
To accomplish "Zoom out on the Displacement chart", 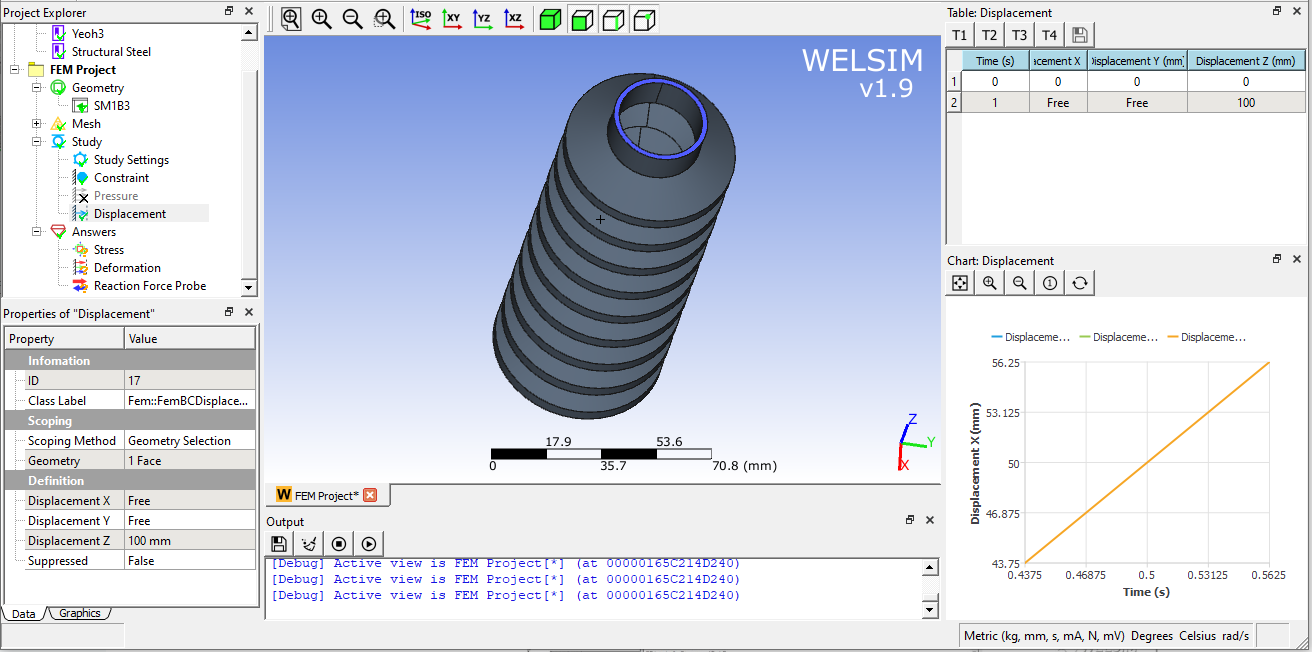I will (x=1020, y=283).
